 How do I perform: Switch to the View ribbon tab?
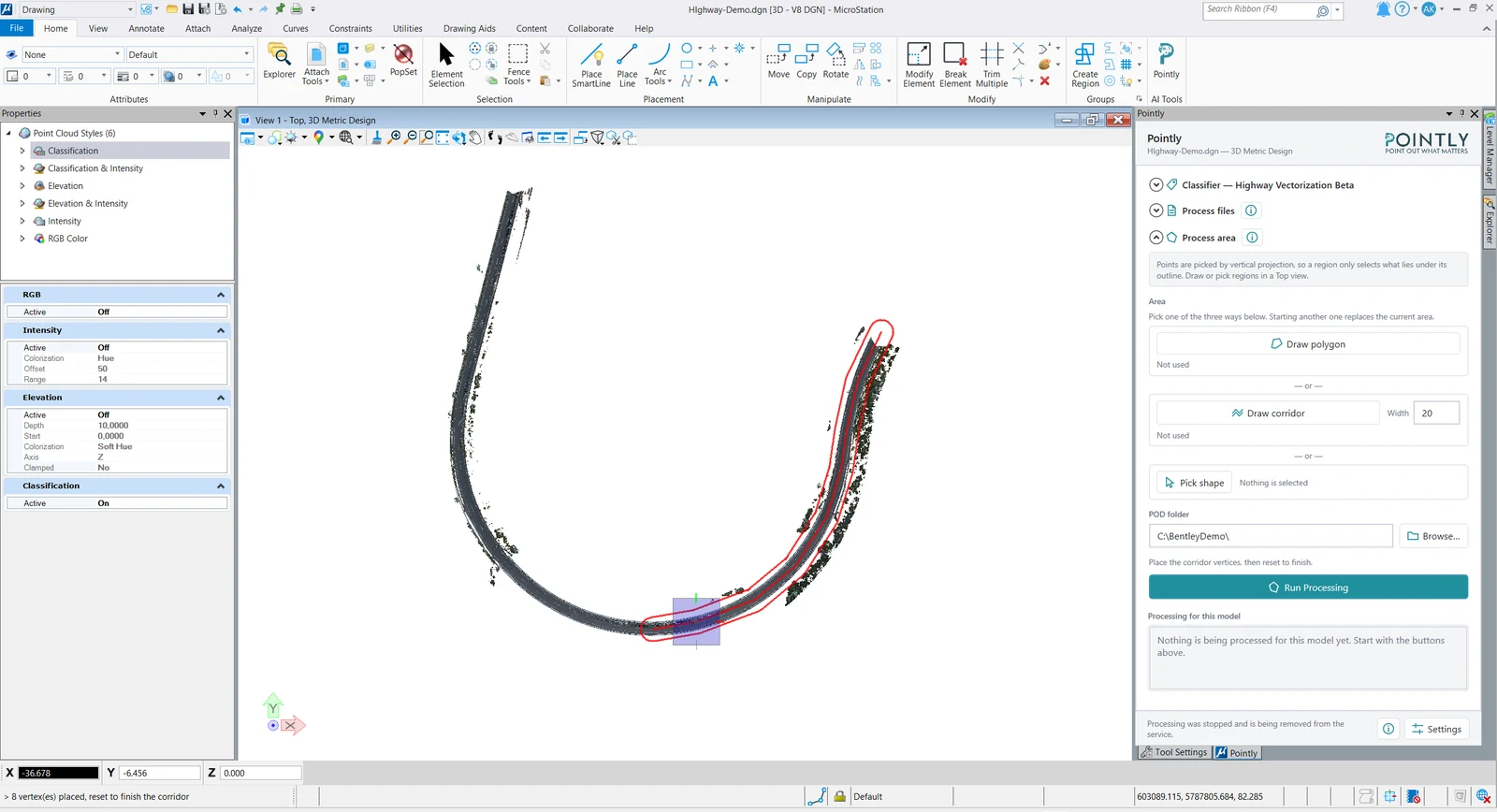click(x=98, y=28)
